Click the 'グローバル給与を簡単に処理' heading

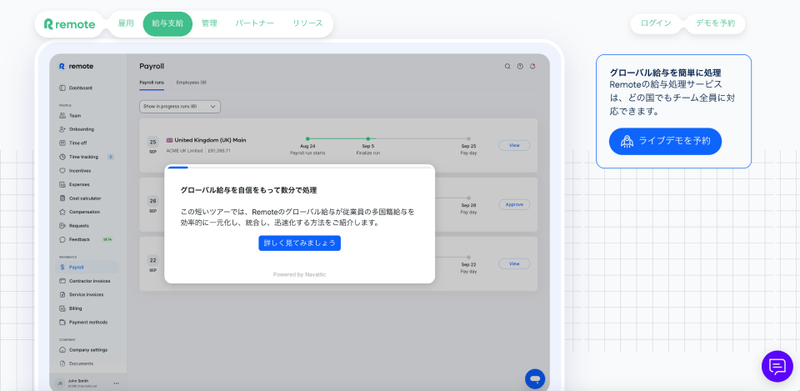pos(665,73)
